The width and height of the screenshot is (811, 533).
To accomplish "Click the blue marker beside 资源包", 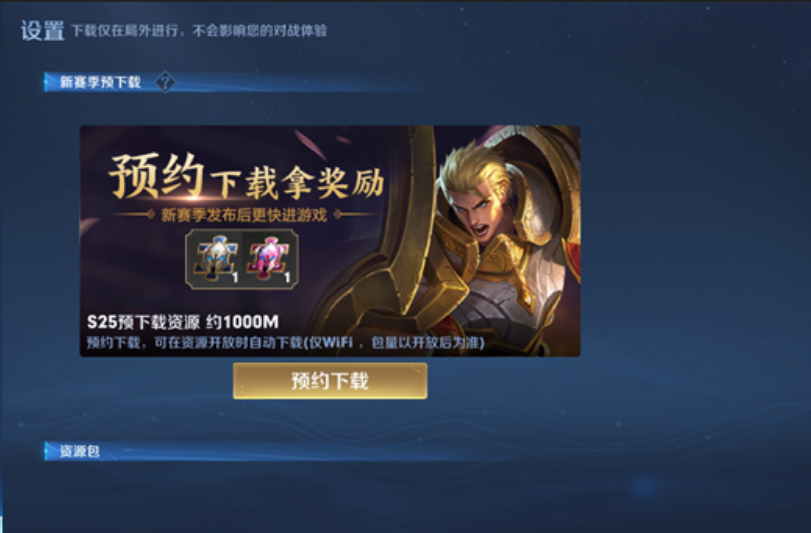I will point(48,451).
